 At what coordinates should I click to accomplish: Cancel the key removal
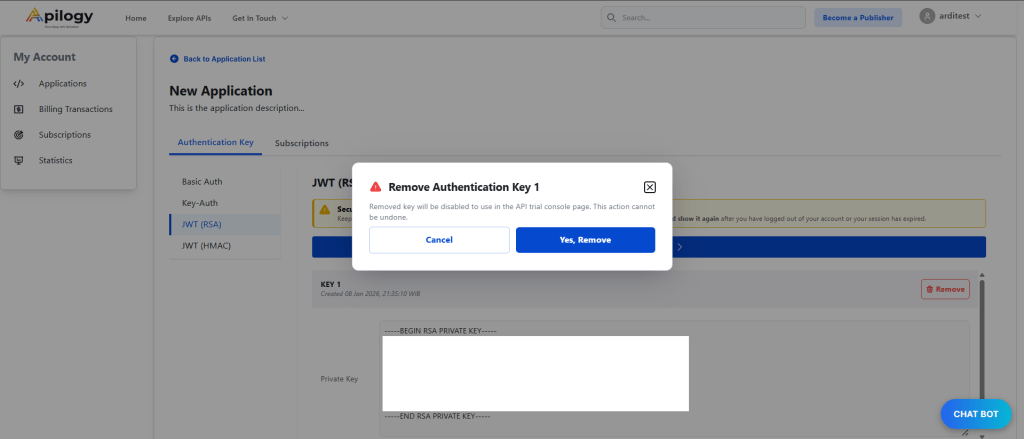(439, 240)
